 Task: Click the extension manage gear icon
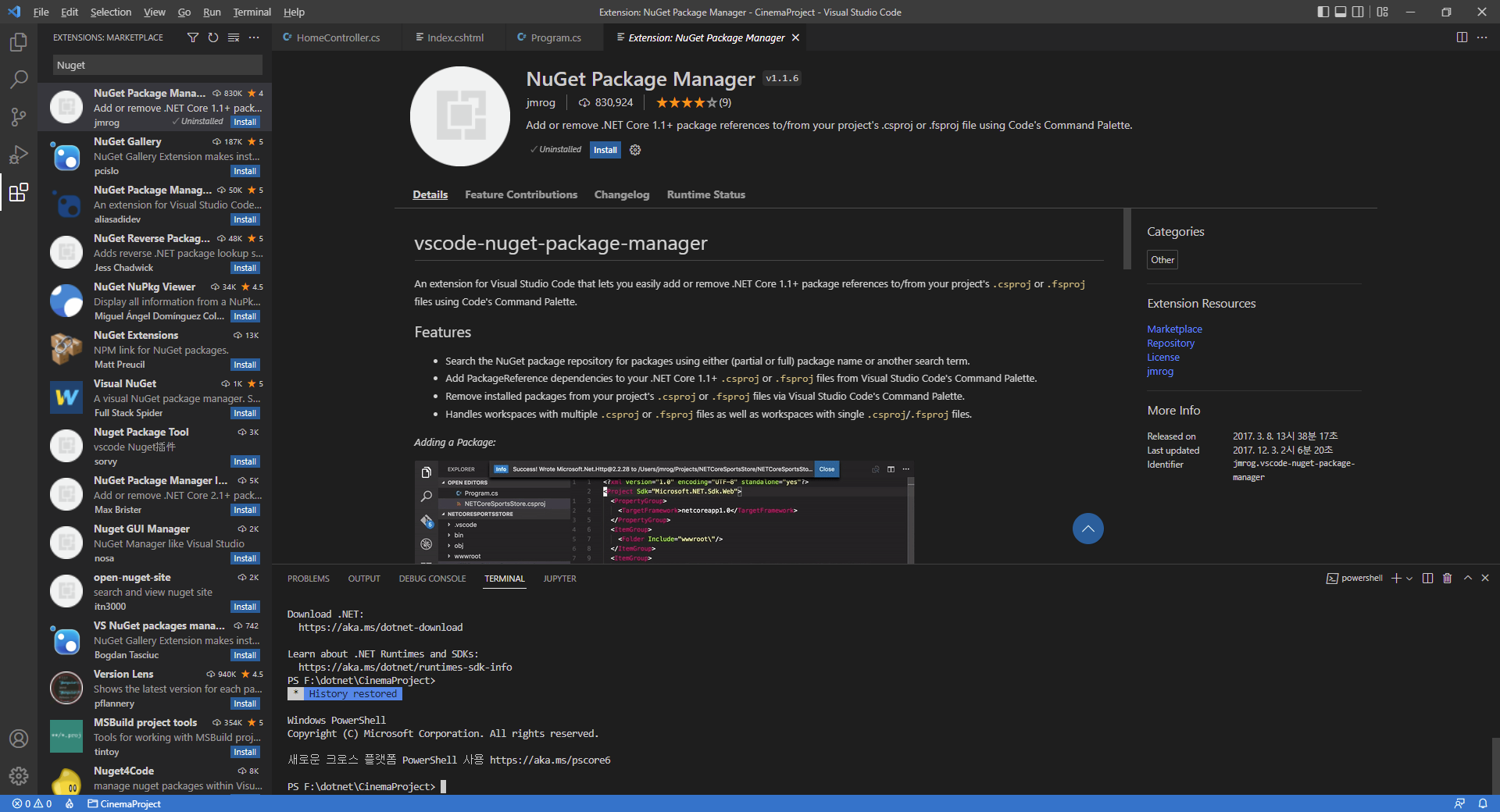click(x=635, y=150)
